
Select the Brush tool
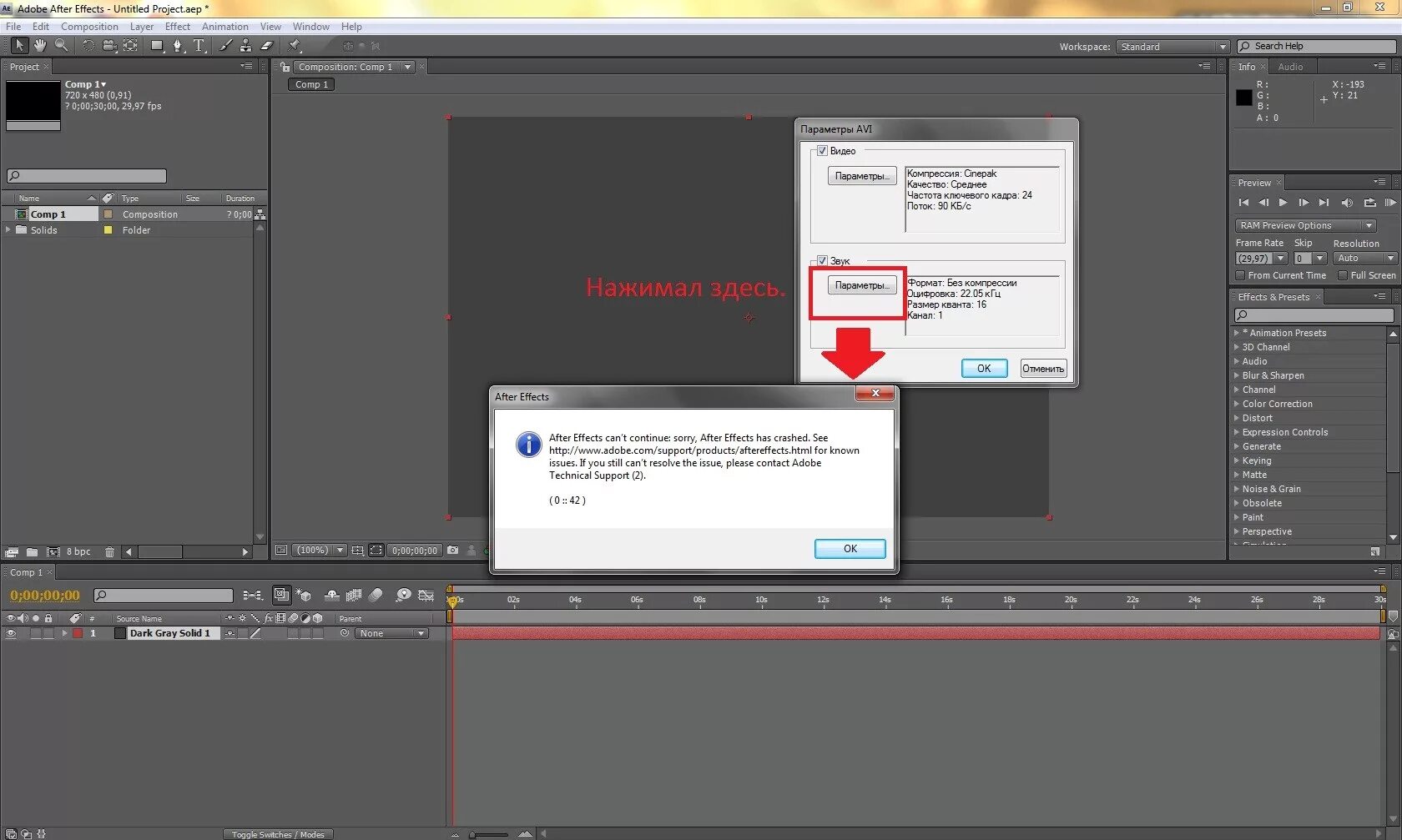coord(225,46)
